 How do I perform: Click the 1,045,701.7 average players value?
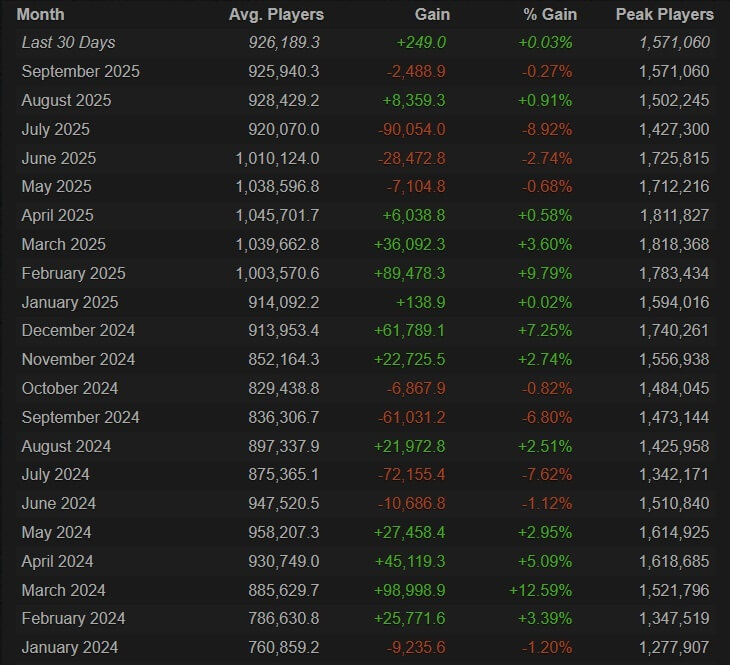point(277,215)
